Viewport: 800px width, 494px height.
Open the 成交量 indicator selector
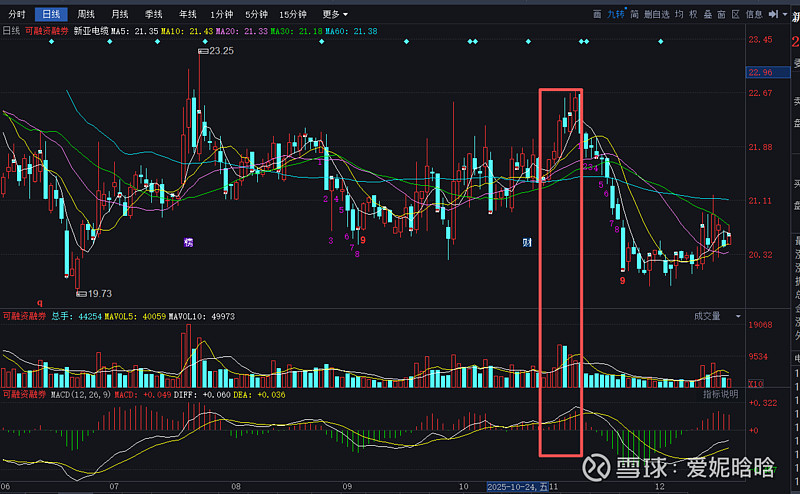tap(707, 316)
